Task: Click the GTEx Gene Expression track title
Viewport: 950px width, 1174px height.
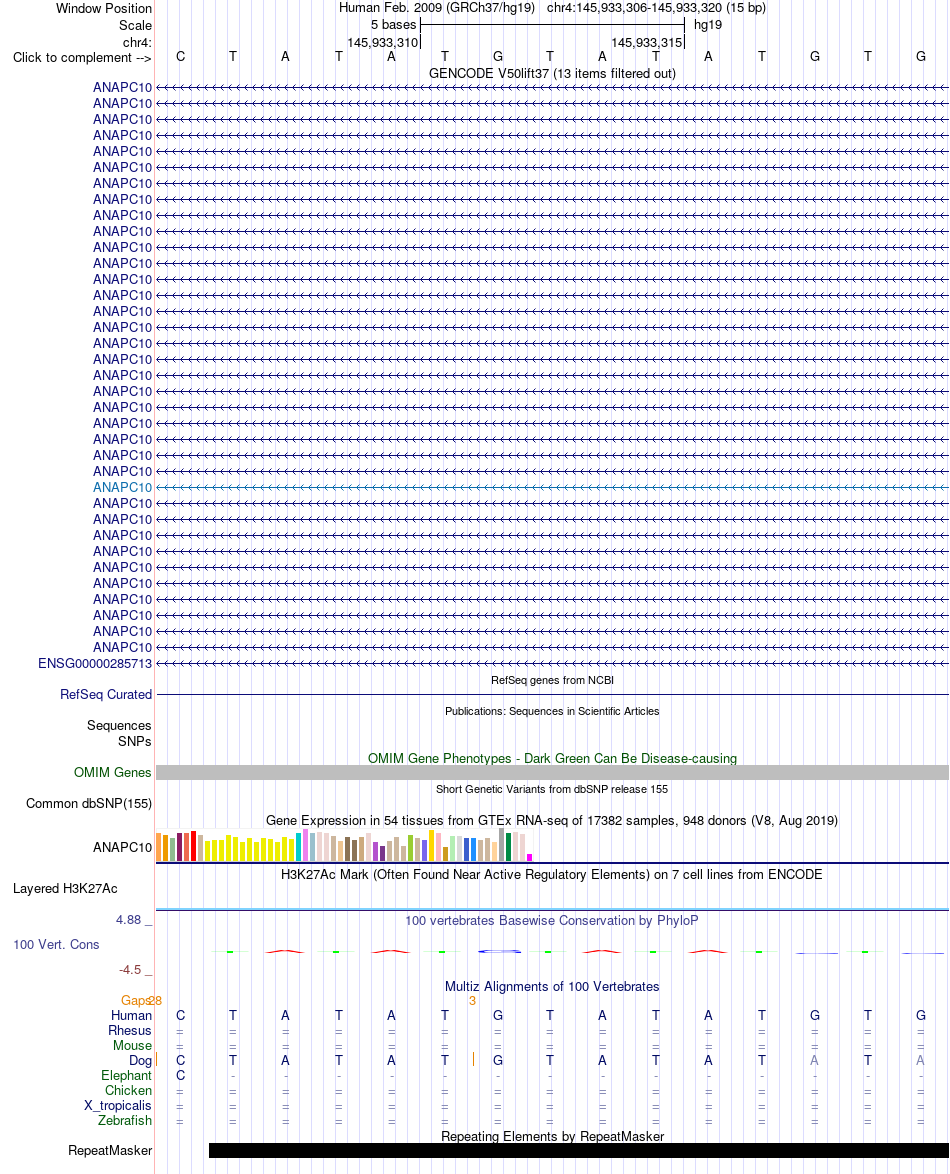Action: (552, 821)
